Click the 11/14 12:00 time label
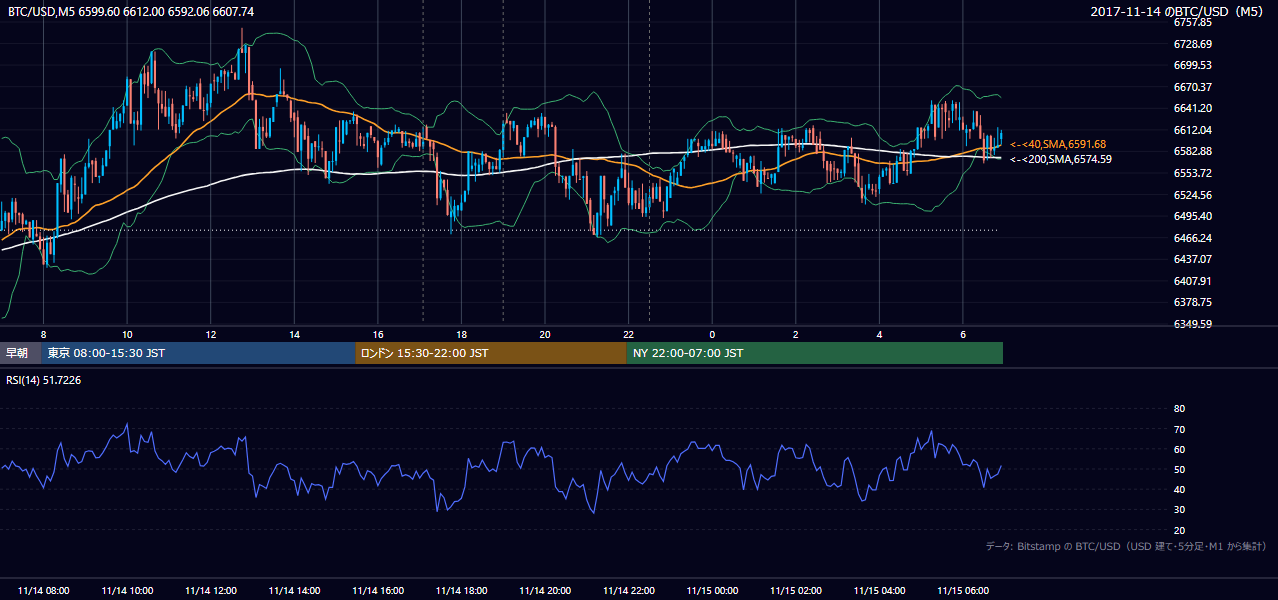 pos(210,591)
